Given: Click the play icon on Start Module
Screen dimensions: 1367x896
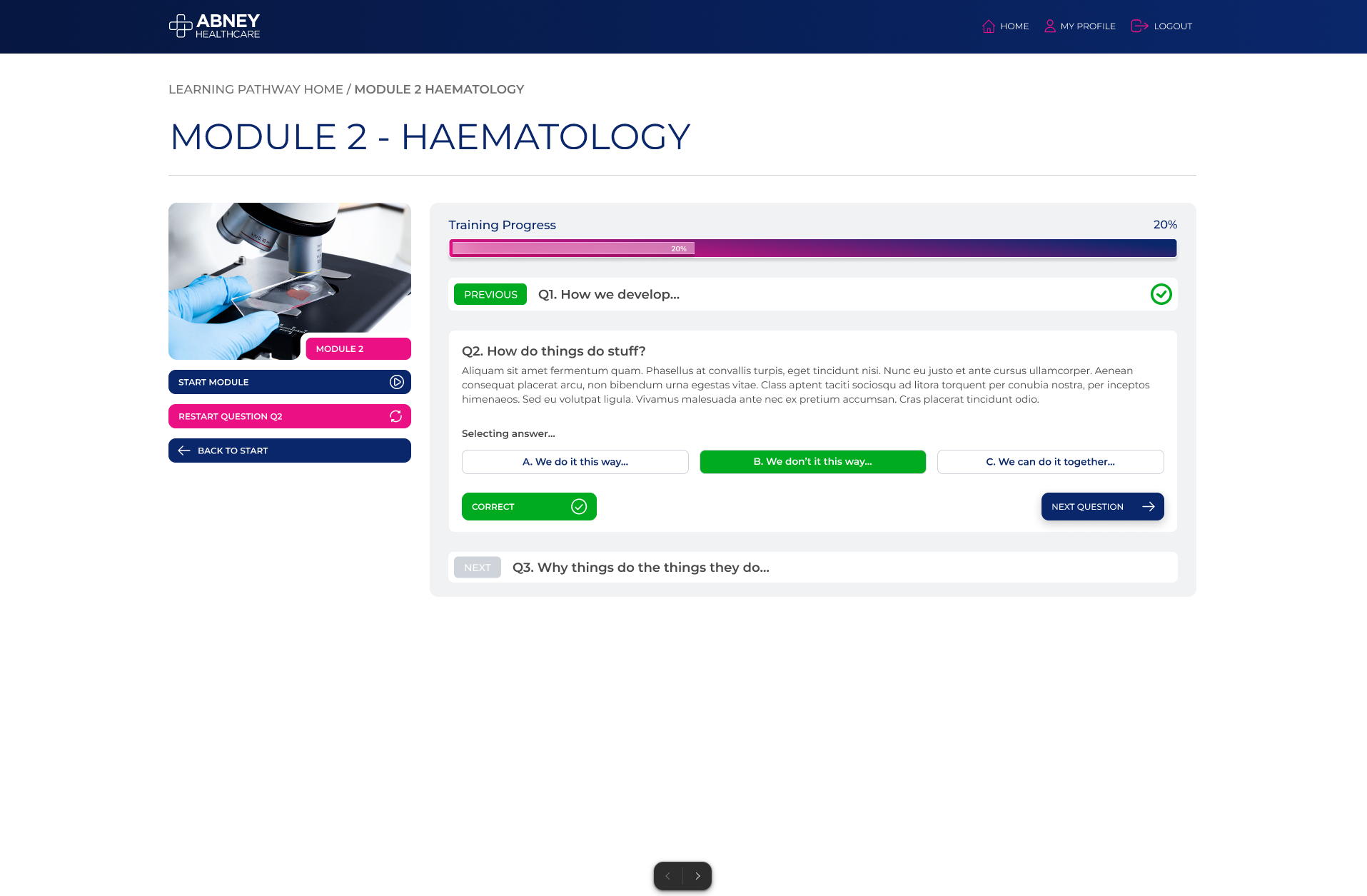Looking at the screenshot, I should point(397,382).
